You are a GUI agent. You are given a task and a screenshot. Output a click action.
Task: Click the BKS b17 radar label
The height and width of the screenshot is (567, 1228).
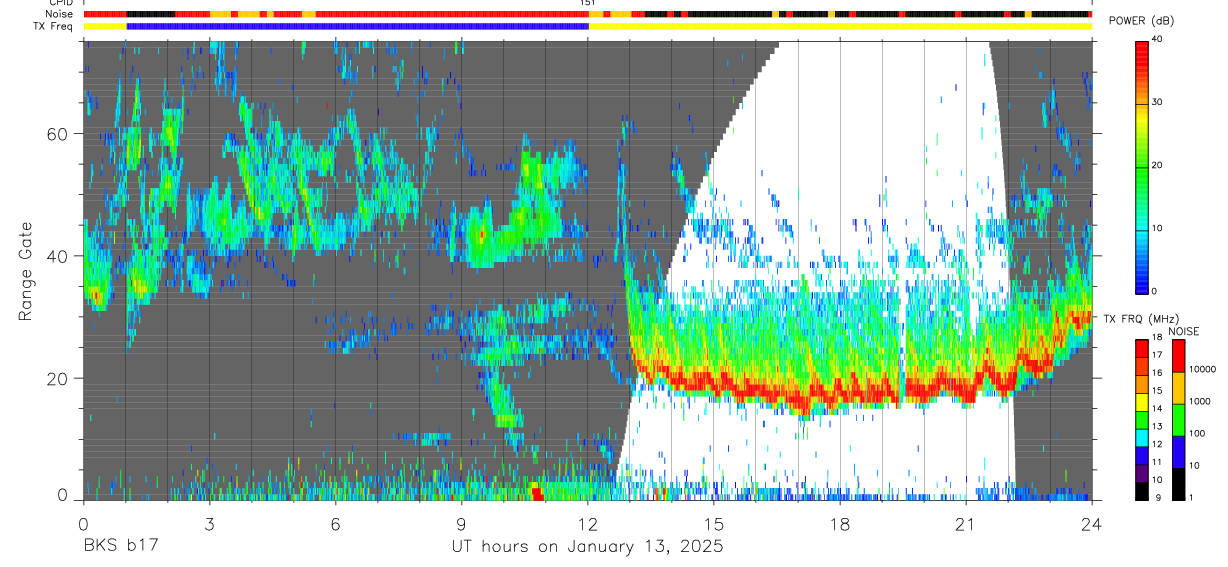[120, 546]
